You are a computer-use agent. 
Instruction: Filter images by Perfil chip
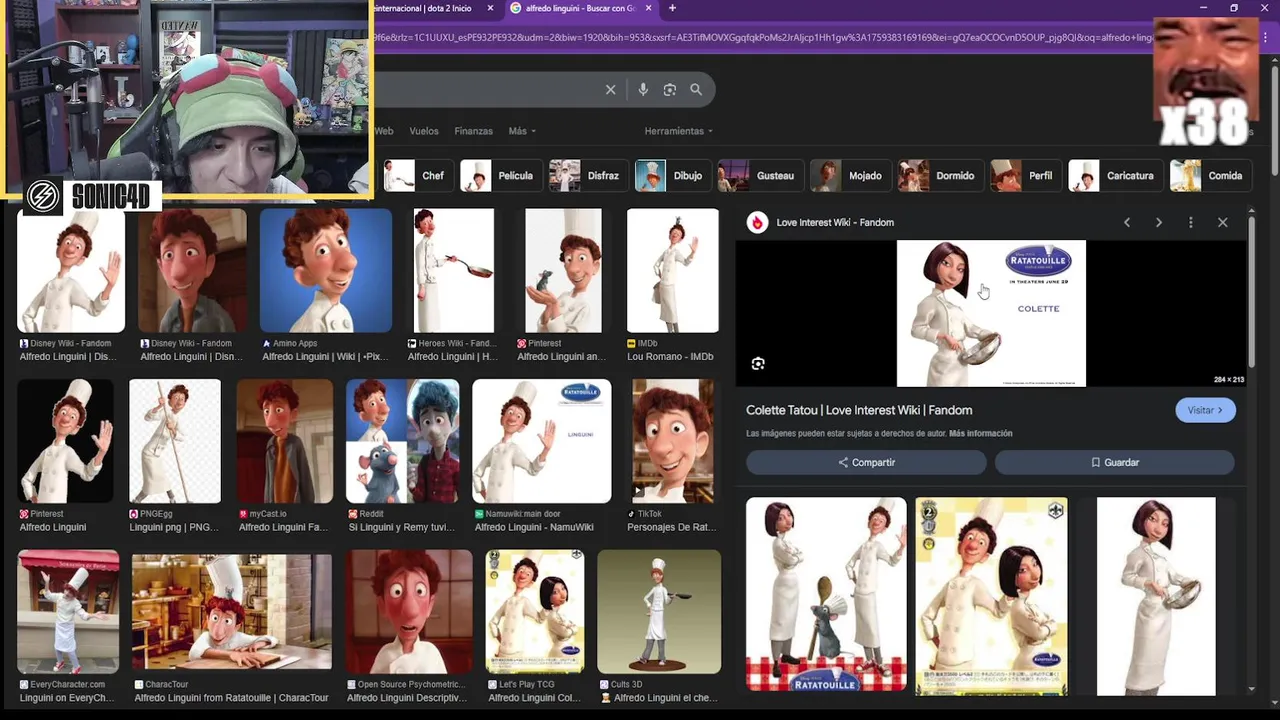1027,176
